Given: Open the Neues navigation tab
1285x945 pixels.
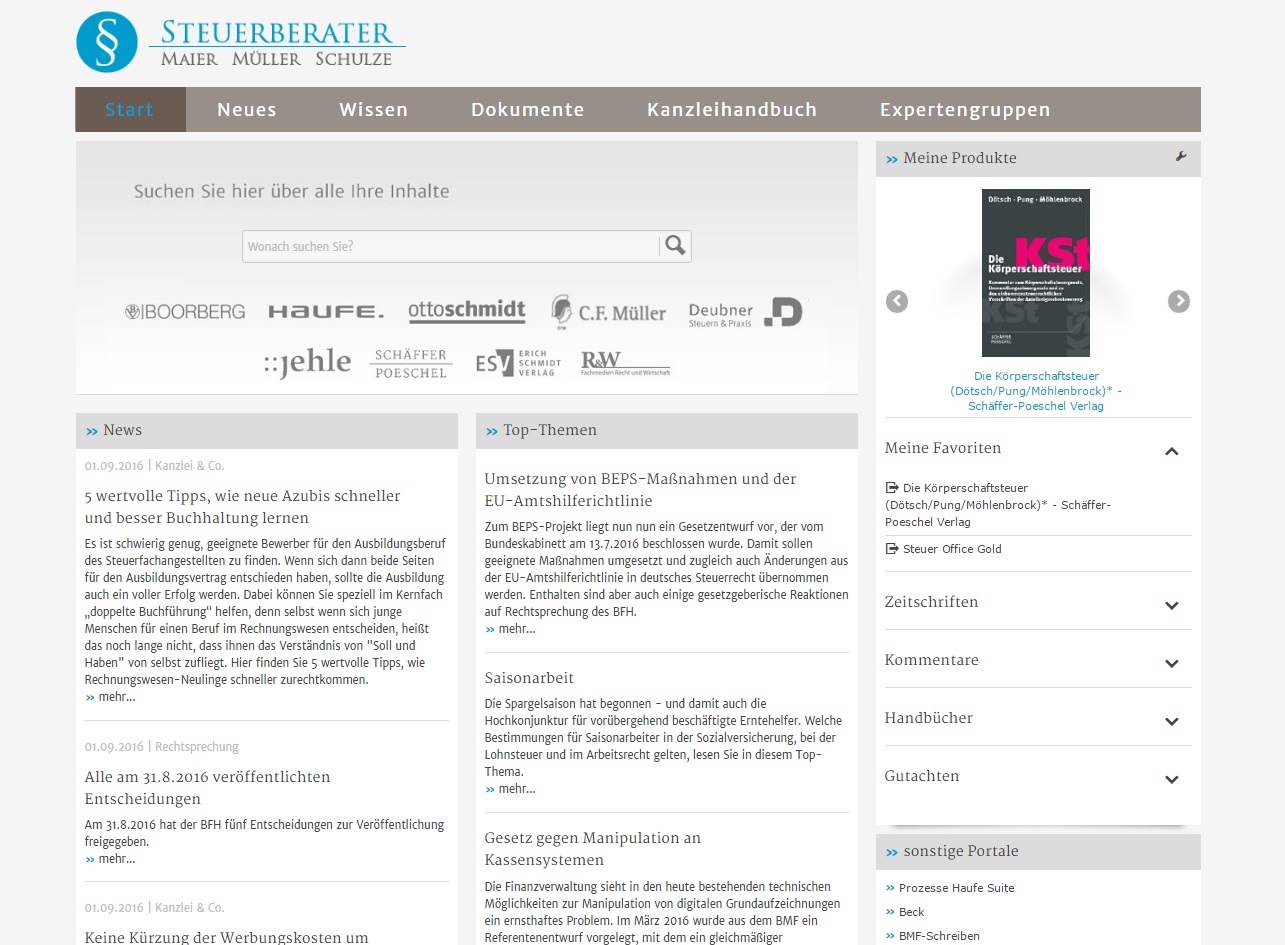Looking at the screenshot, I should point(247,110).
